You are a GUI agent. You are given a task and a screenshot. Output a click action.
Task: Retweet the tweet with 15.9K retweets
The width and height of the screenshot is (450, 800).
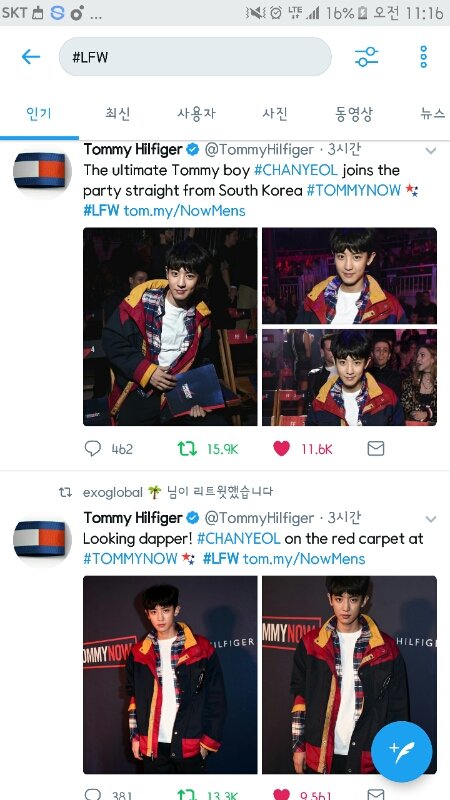coord(187,448)
